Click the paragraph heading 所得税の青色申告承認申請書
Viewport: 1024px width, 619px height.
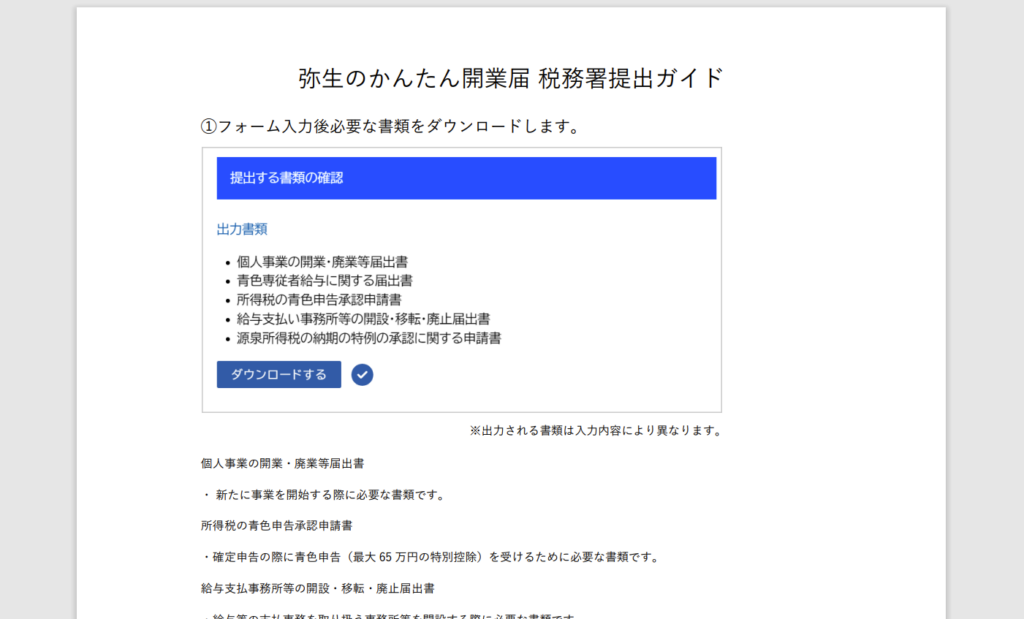[276, 526]
